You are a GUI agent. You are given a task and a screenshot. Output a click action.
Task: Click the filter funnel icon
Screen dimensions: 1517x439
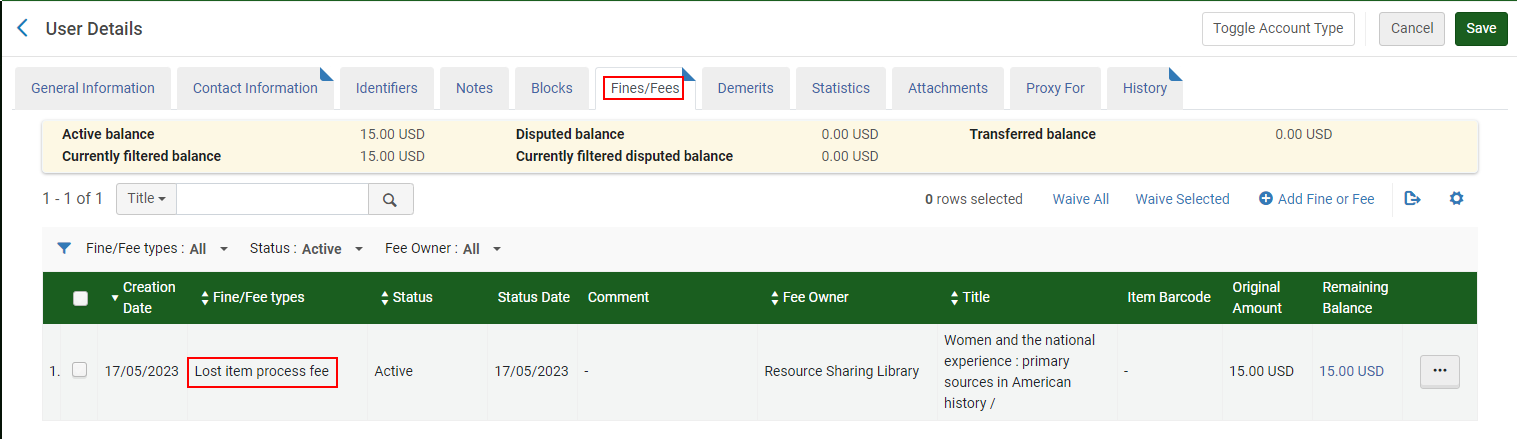[64, 248]
